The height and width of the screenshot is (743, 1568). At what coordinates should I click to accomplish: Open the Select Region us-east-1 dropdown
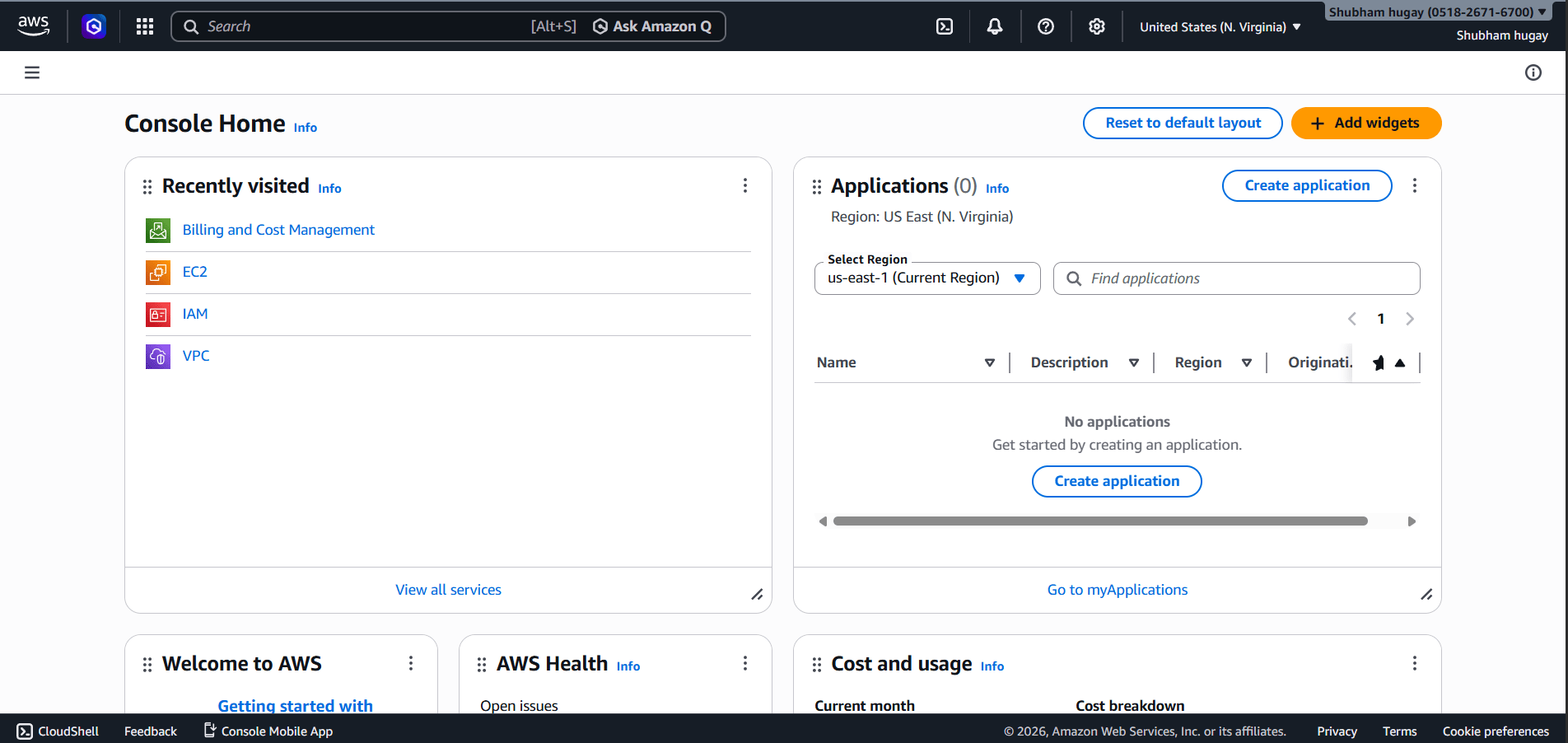point(927,278)
